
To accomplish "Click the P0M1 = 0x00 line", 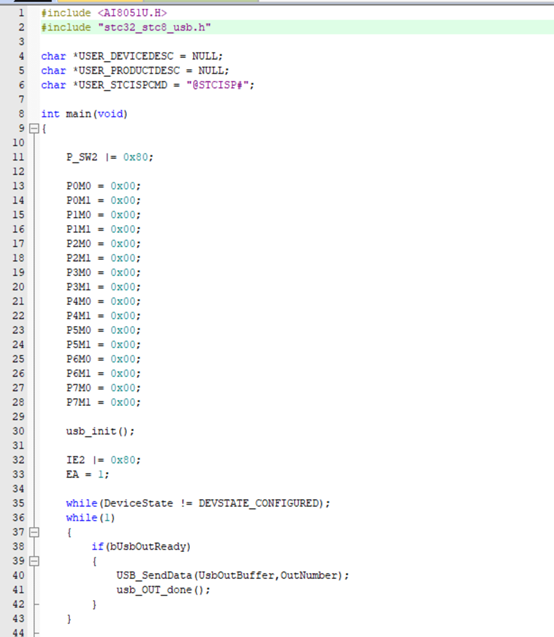I will click(x=104, y=201).
